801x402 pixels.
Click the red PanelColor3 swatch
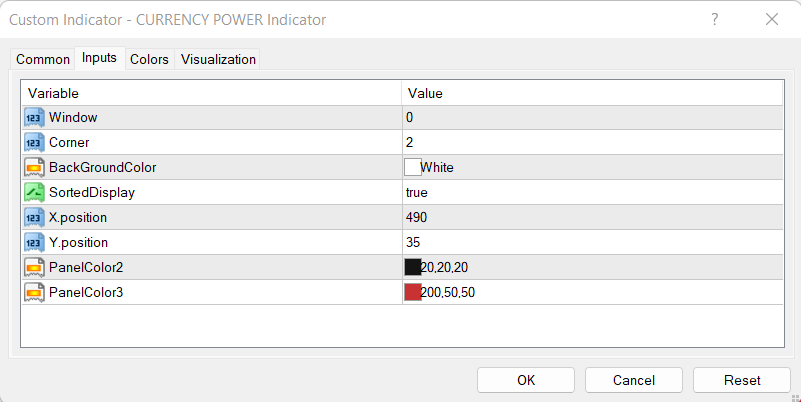click(412, 292)
